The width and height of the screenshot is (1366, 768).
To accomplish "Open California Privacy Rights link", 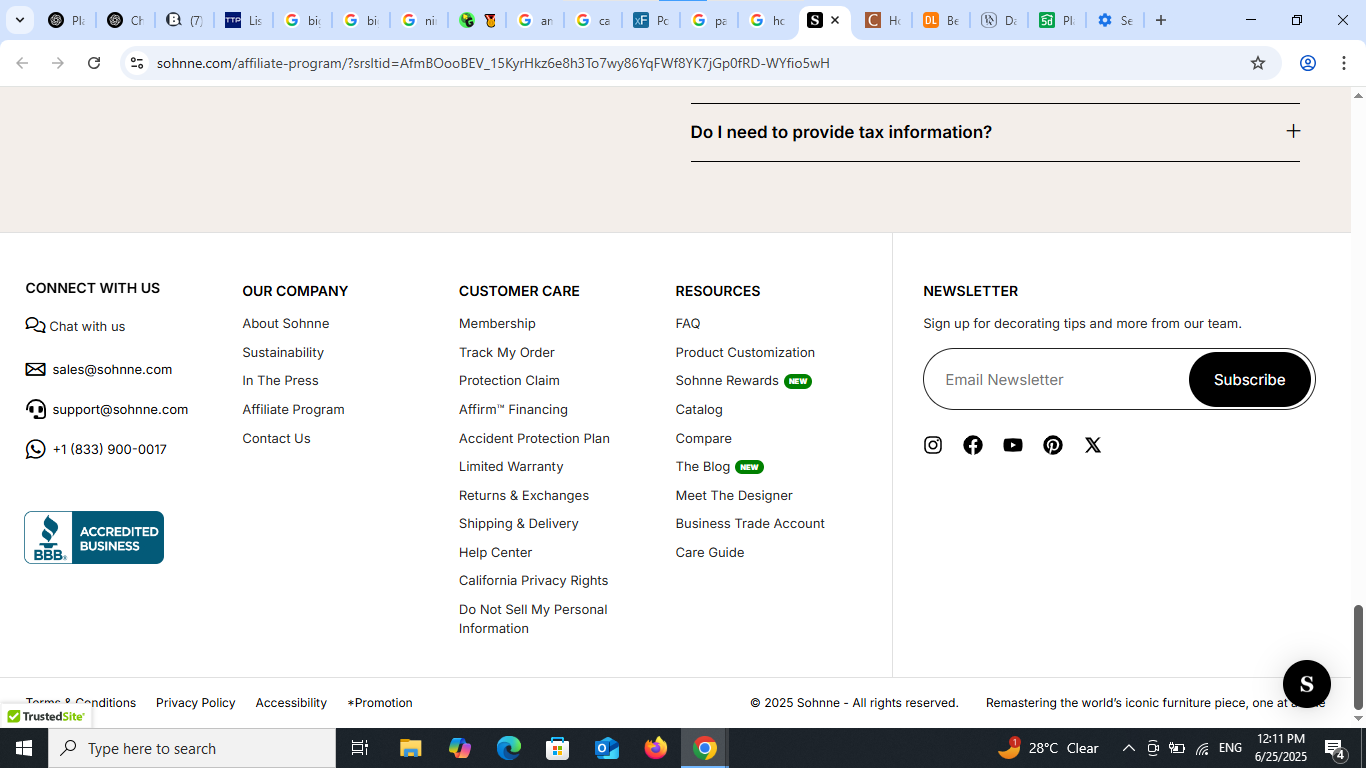I will 533,580.
